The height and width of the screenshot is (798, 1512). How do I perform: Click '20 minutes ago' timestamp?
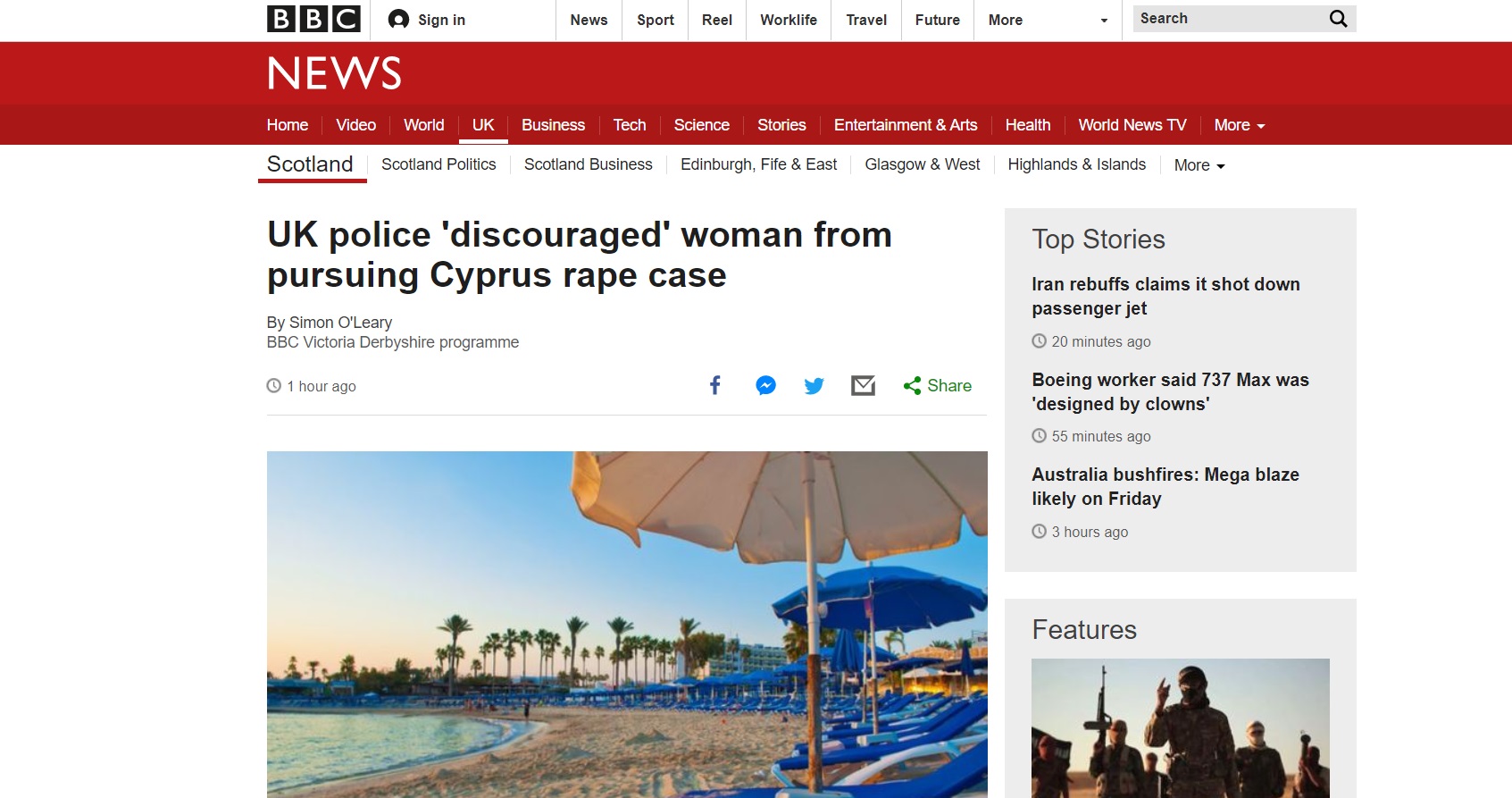[1101, 341]
